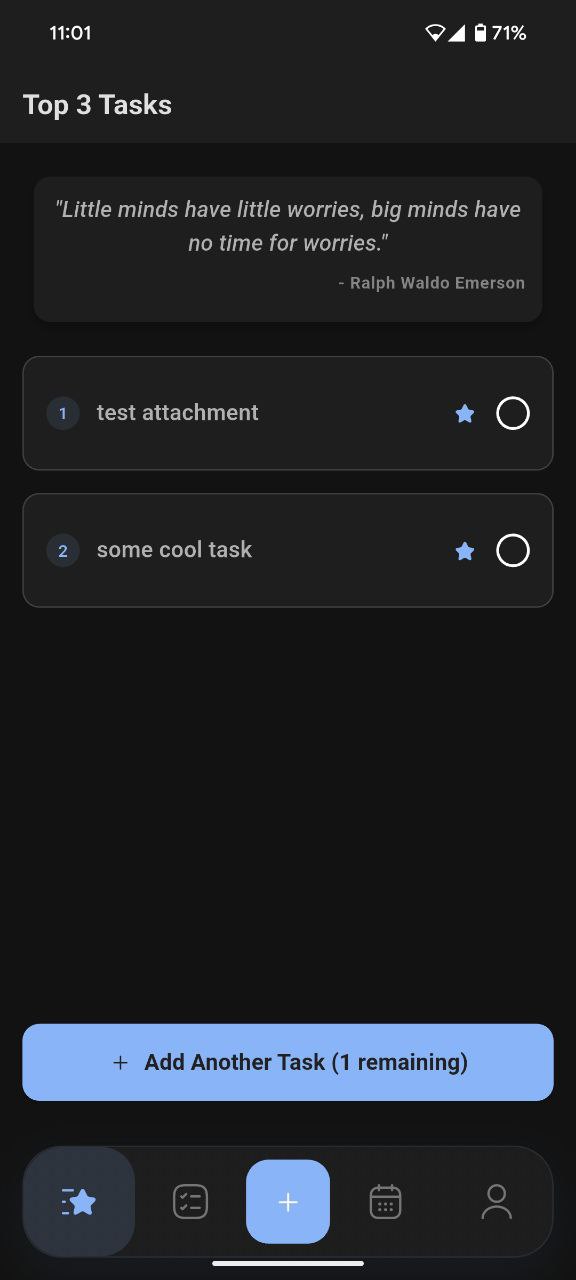Tap the status bar clock
The height and width of the screenshot is (1280, 576).
click(x=70, y=33)
